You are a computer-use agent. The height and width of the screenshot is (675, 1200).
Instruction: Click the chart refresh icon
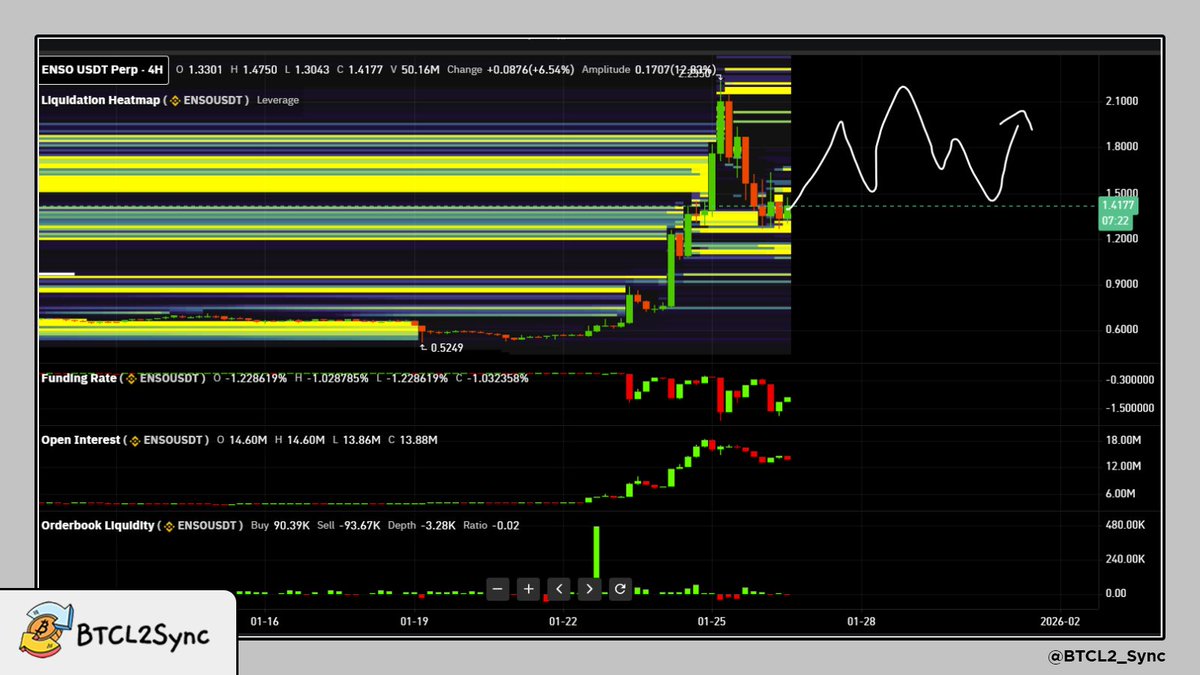[x=620, y=589]
